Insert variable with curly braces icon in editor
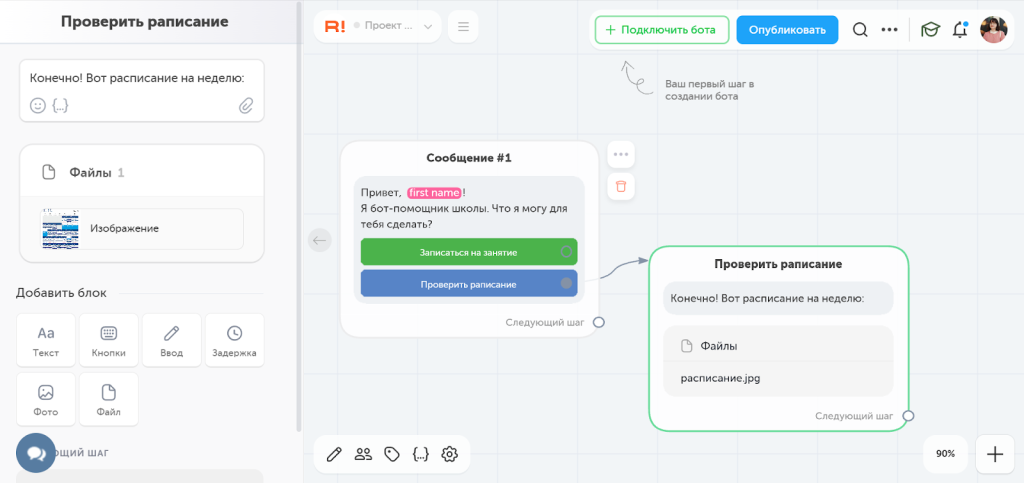The width and height of the screenshot is (1024, 483). (60, 105)
